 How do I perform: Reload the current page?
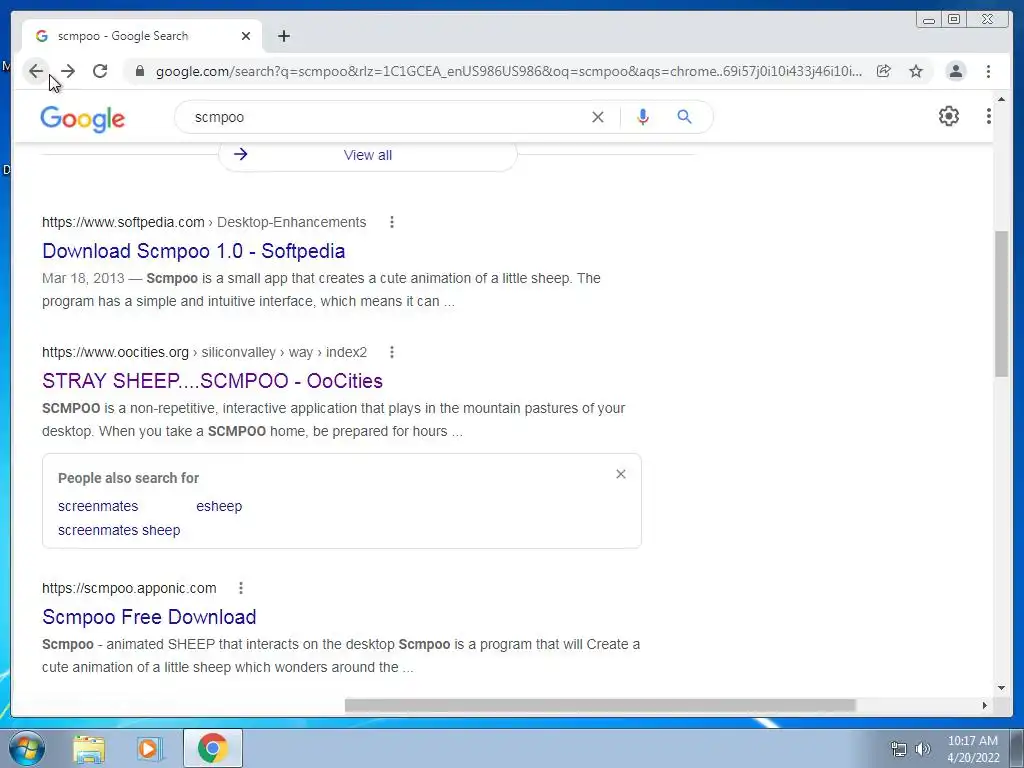click(x=100, y=71)
